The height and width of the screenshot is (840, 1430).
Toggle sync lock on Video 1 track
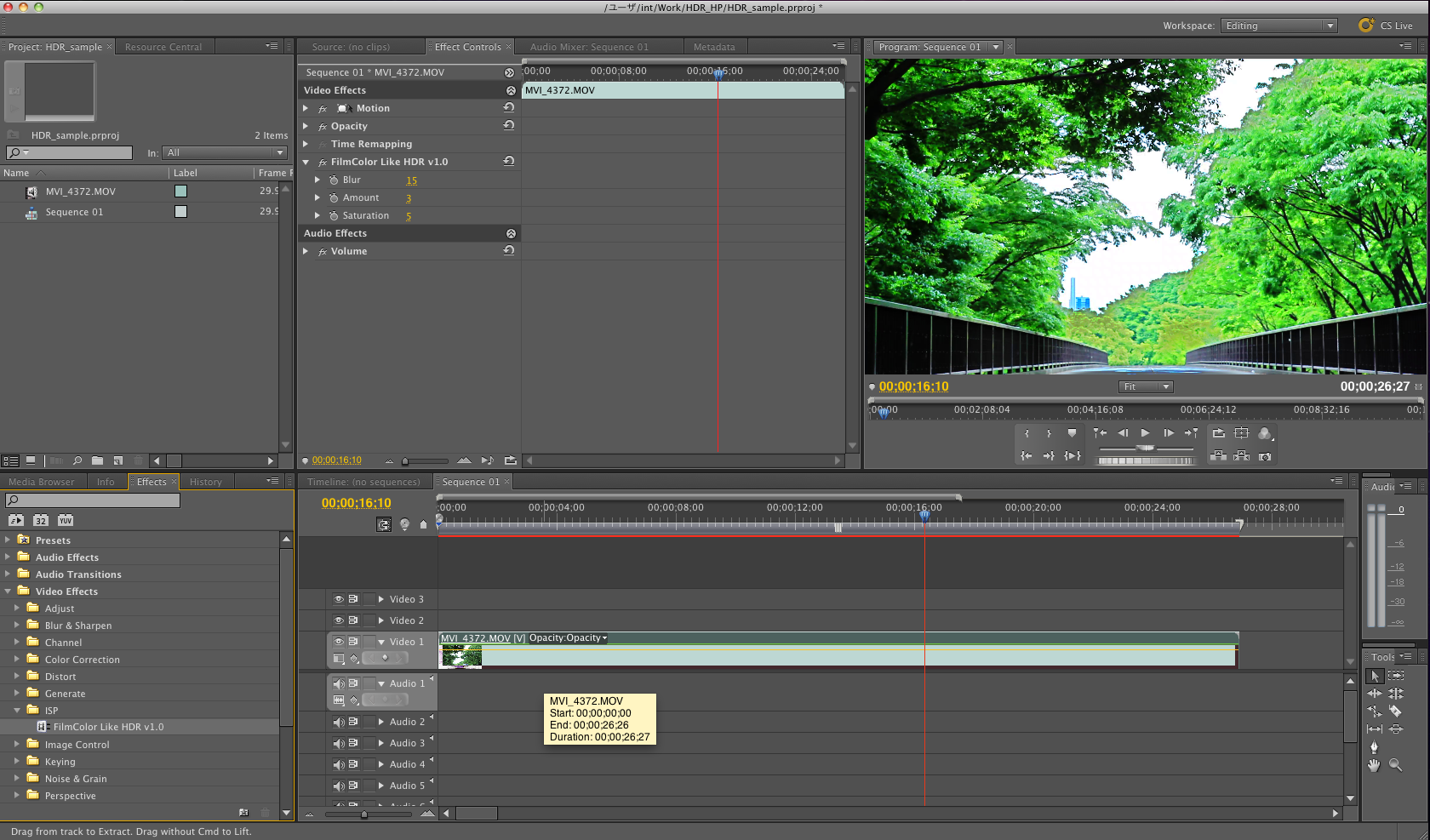pos(353,642)
